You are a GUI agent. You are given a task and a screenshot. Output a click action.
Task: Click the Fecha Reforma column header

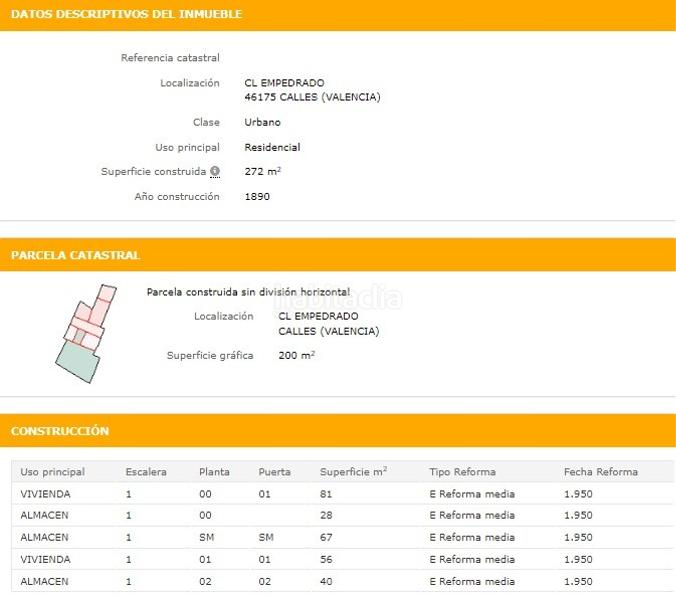600,472
